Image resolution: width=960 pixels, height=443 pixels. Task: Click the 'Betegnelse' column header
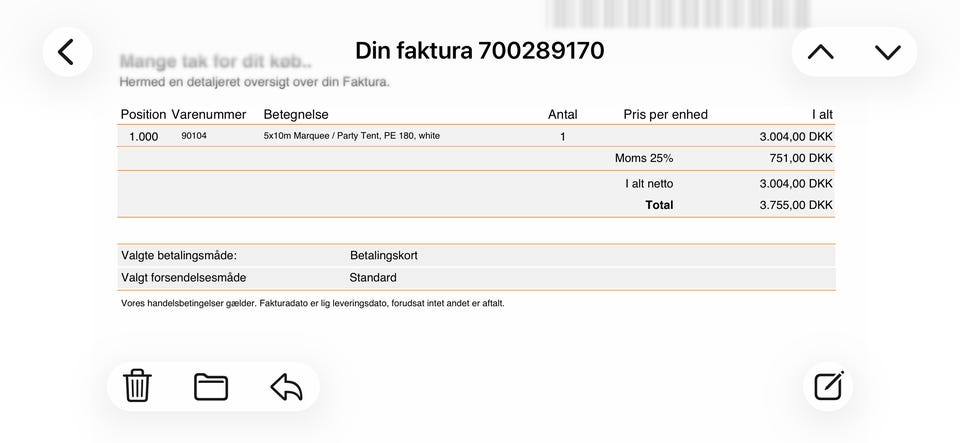(296, 114)
